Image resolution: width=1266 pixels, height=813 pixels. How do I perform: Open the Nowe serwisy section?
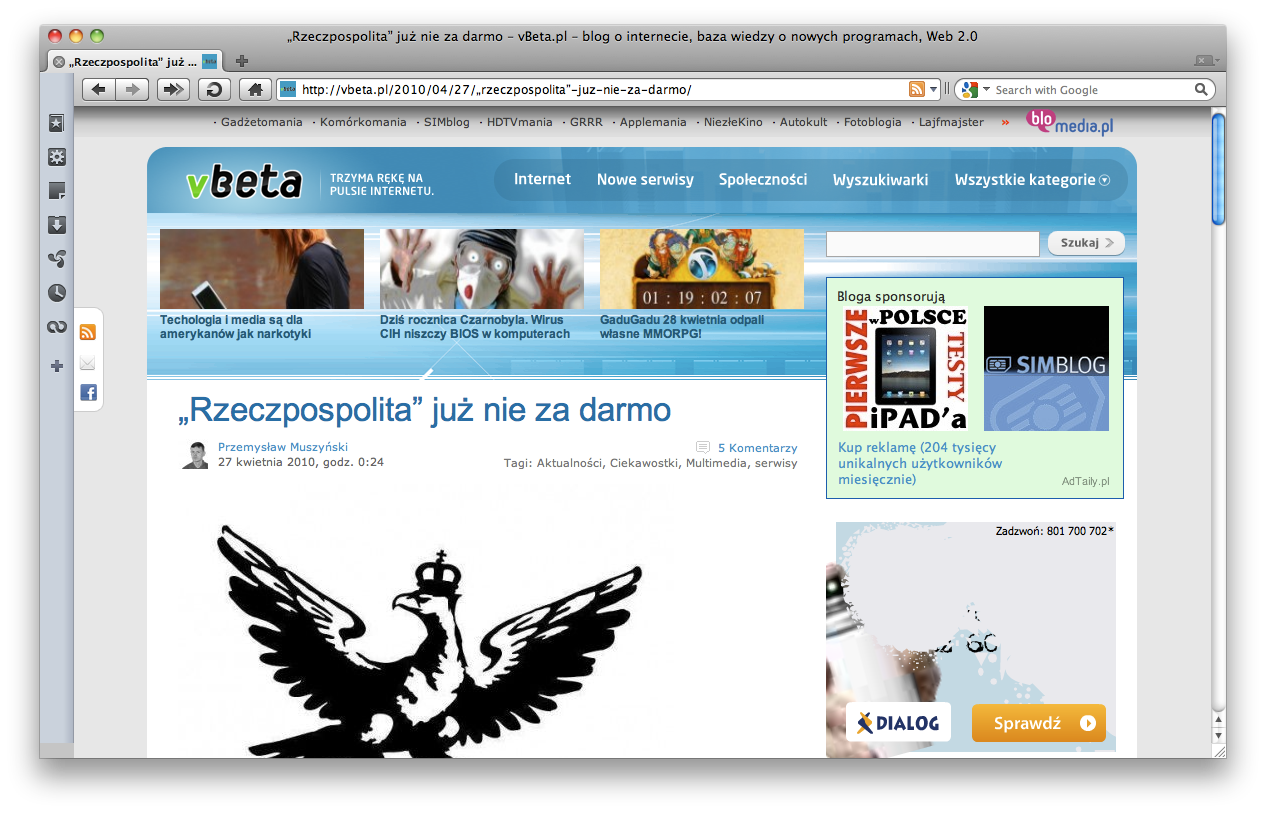coord(645,180)
